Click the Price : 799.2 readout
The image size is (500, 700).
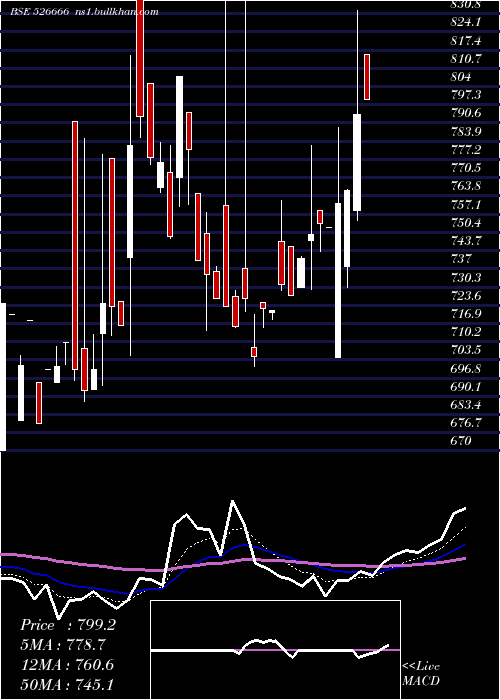pos(68,625)
